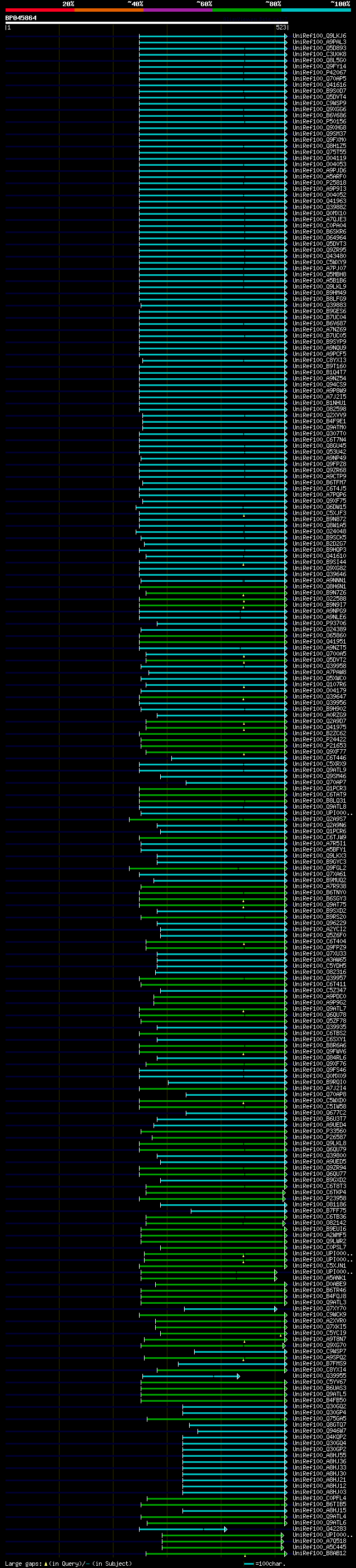Choose hit UniRef100_O04119
Viewport: 356px width, 1568px height.
click(x=319, y=159)
